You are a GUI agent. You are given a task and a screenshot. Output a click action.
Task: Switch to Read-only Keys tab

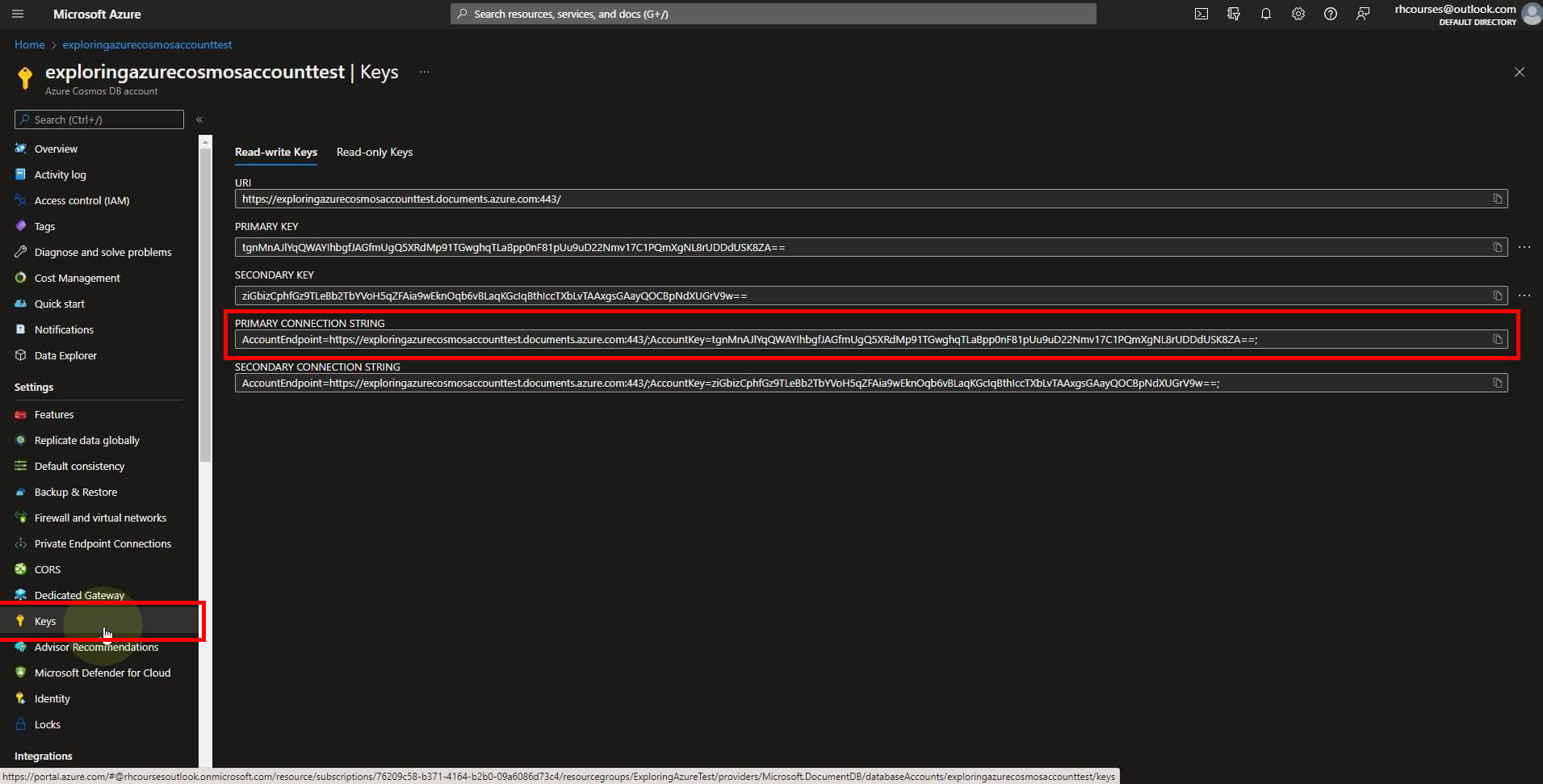coord(375,152)
